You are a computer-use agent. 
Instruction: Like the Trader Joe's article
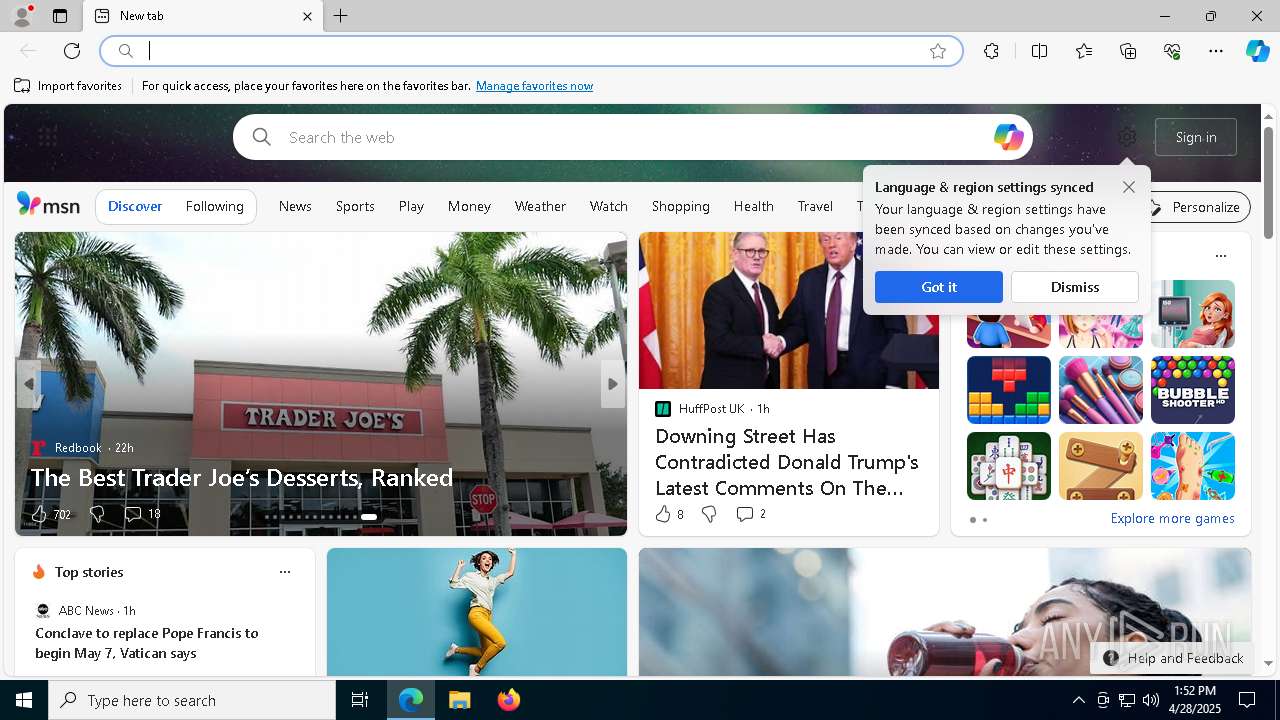39,514
